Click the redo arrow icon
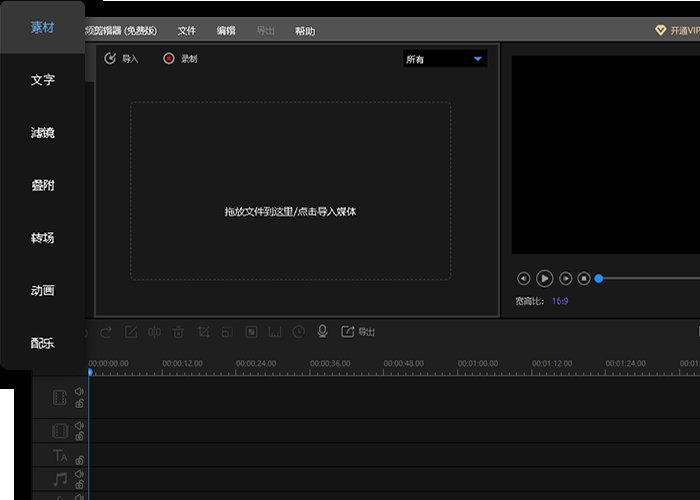Screen dimensions: 700x500 (x=107, y=331)
